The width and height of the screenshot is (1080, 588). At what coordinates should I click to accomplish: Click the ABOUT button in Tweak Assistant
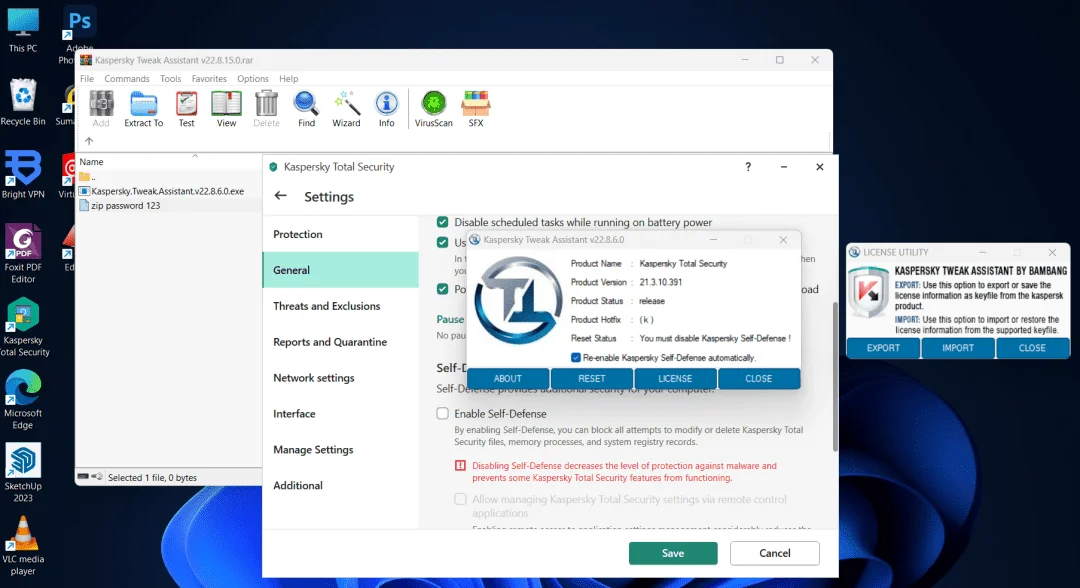tap(508, 379)
